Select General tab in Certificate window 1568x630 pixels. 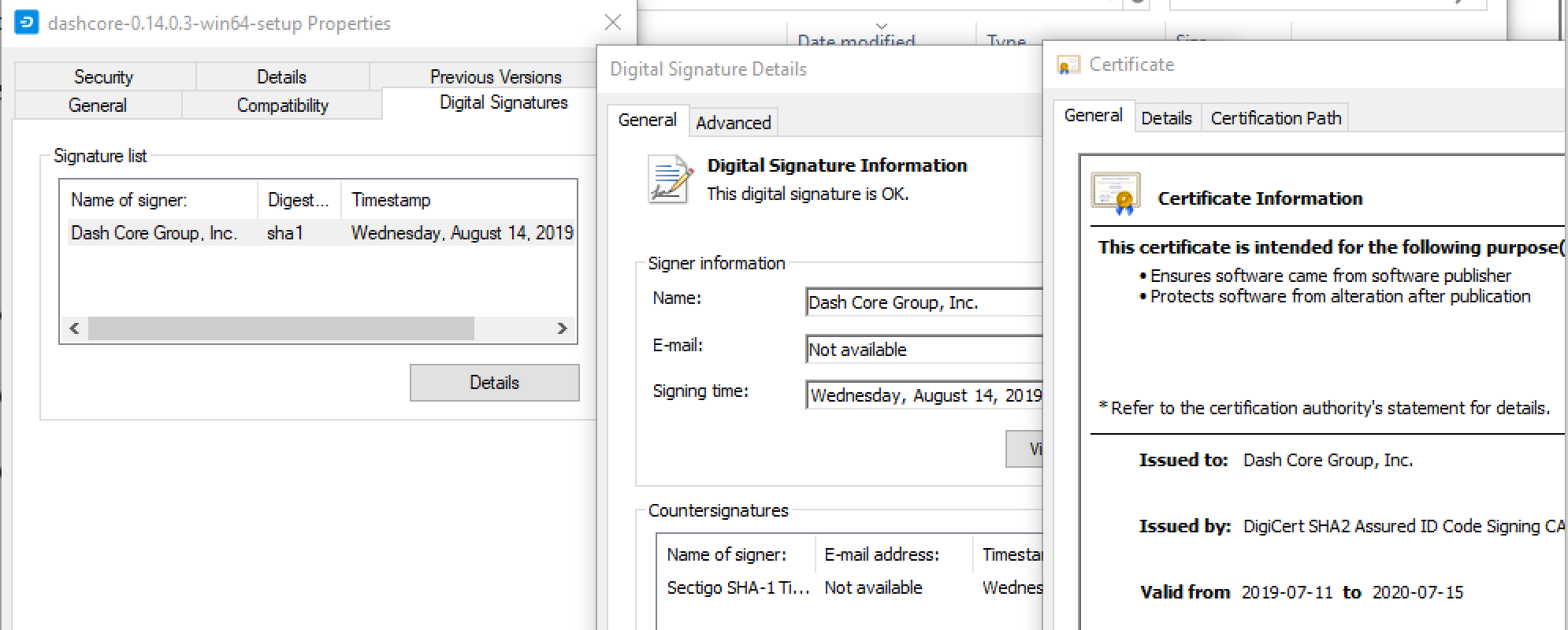pyautogui.click(x=1094, y=116)
